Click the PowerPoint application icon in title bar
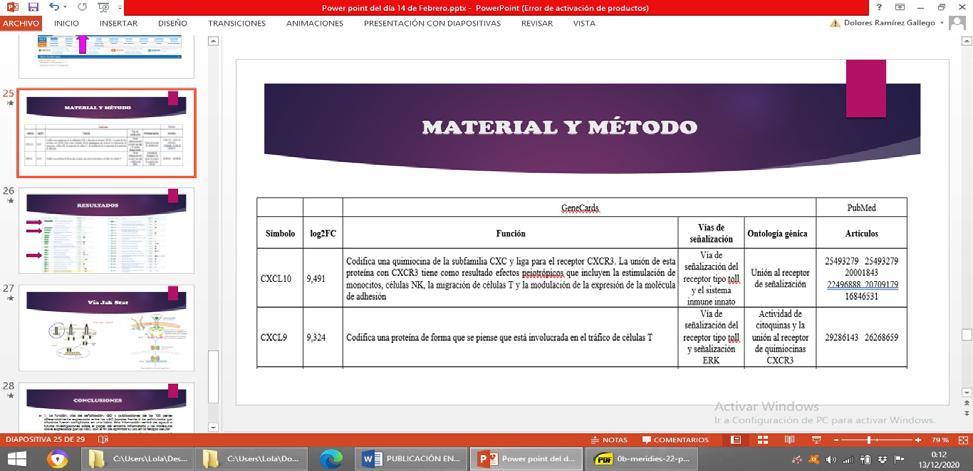Image resolution: width=973 pixels, height=471 pixels. [x=11, y=7]
